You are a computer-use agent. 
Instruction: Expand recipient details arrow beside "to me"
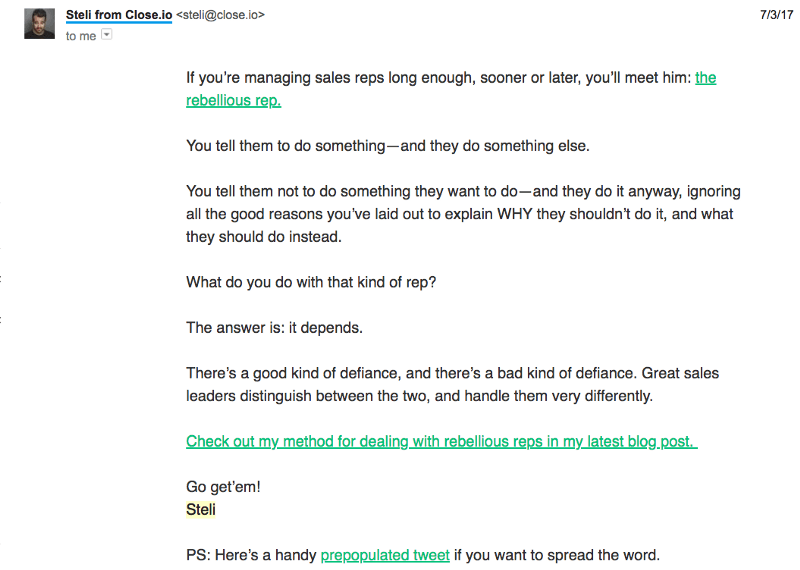click(x=107, y=34)
